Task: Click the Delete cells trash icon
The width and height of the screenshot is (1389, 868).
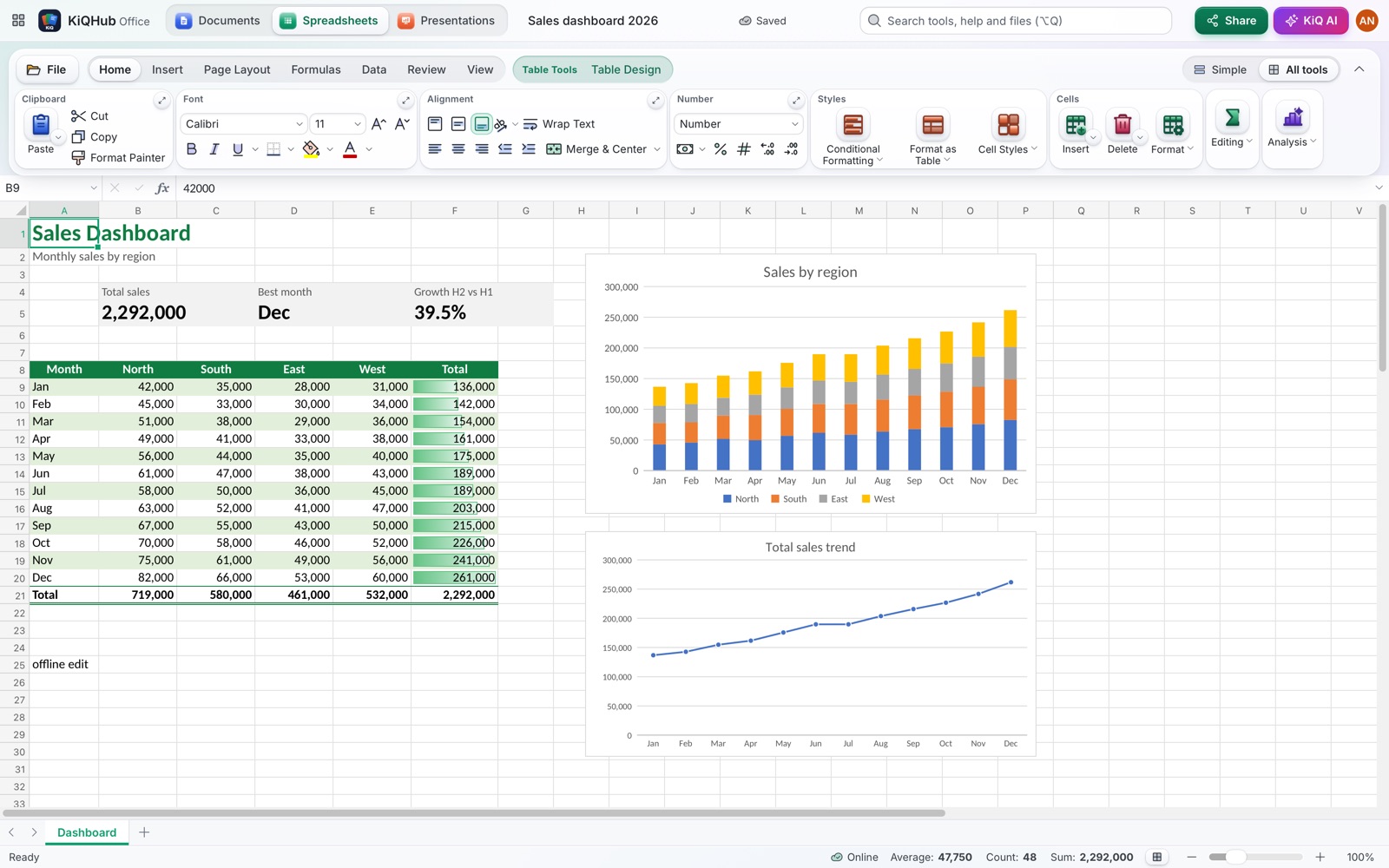Action: (1122, 125)
